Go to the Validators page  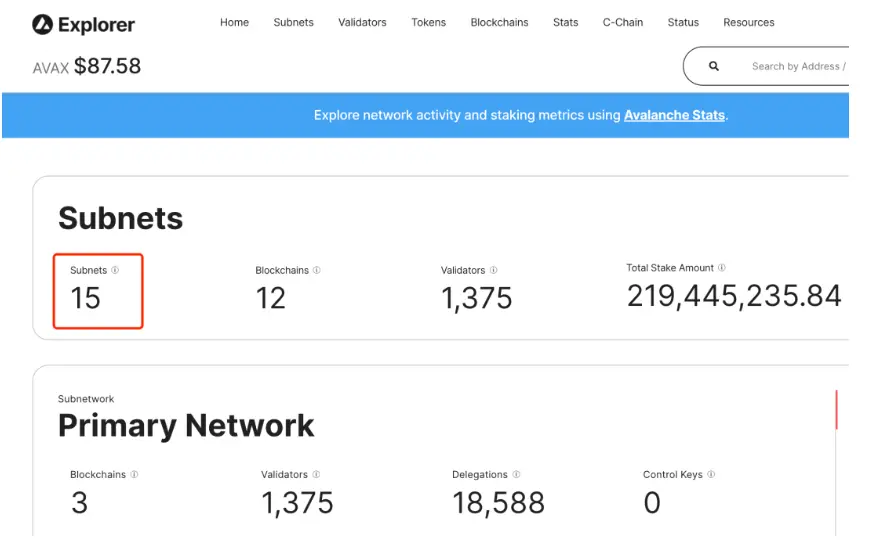[362, 22]
